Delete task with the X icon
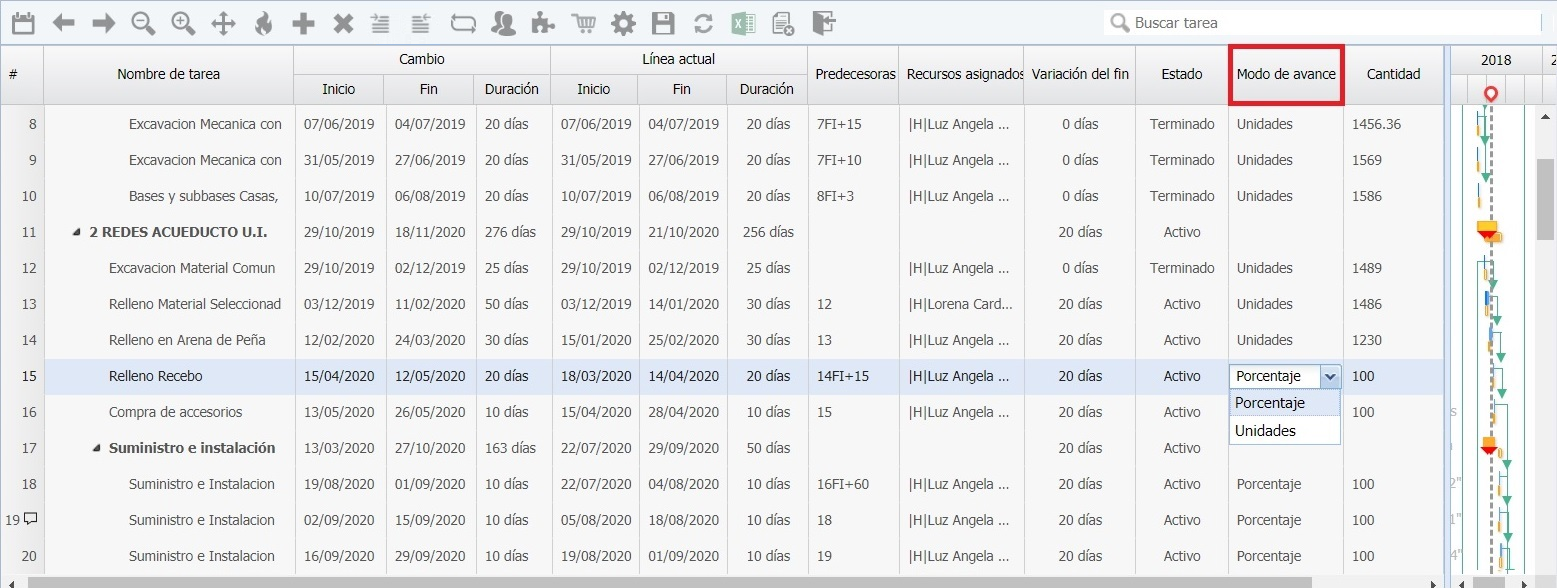 [343, 23]
